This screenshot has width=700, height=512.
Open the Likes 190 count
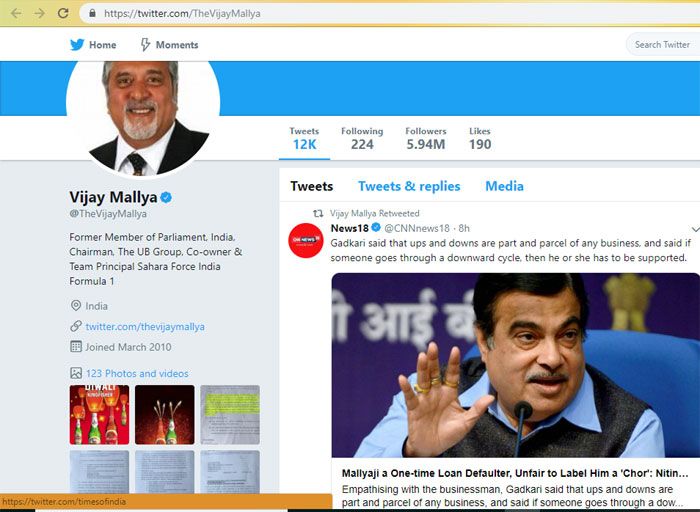pos(480,138)
